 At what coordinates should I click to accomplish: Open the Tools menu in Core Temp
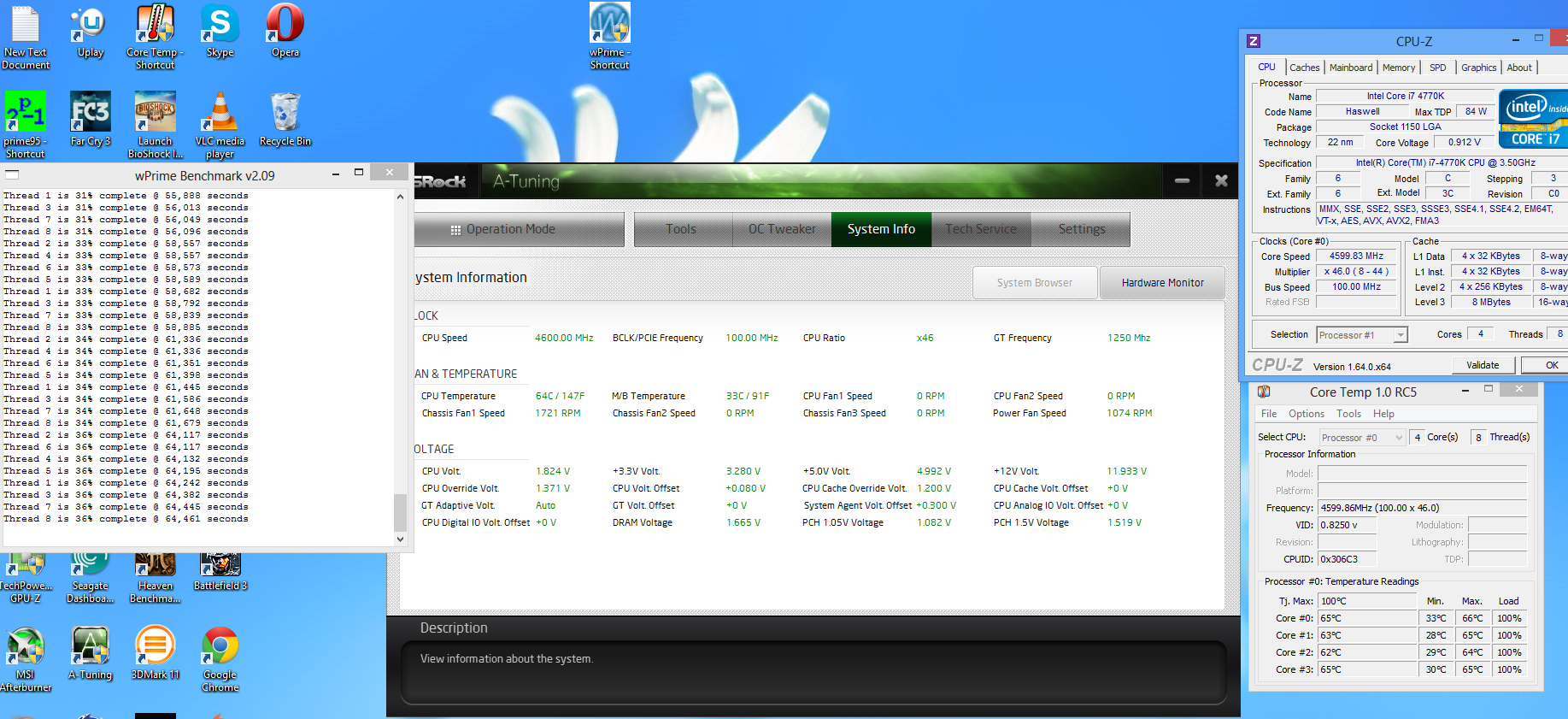[1348, 414]
